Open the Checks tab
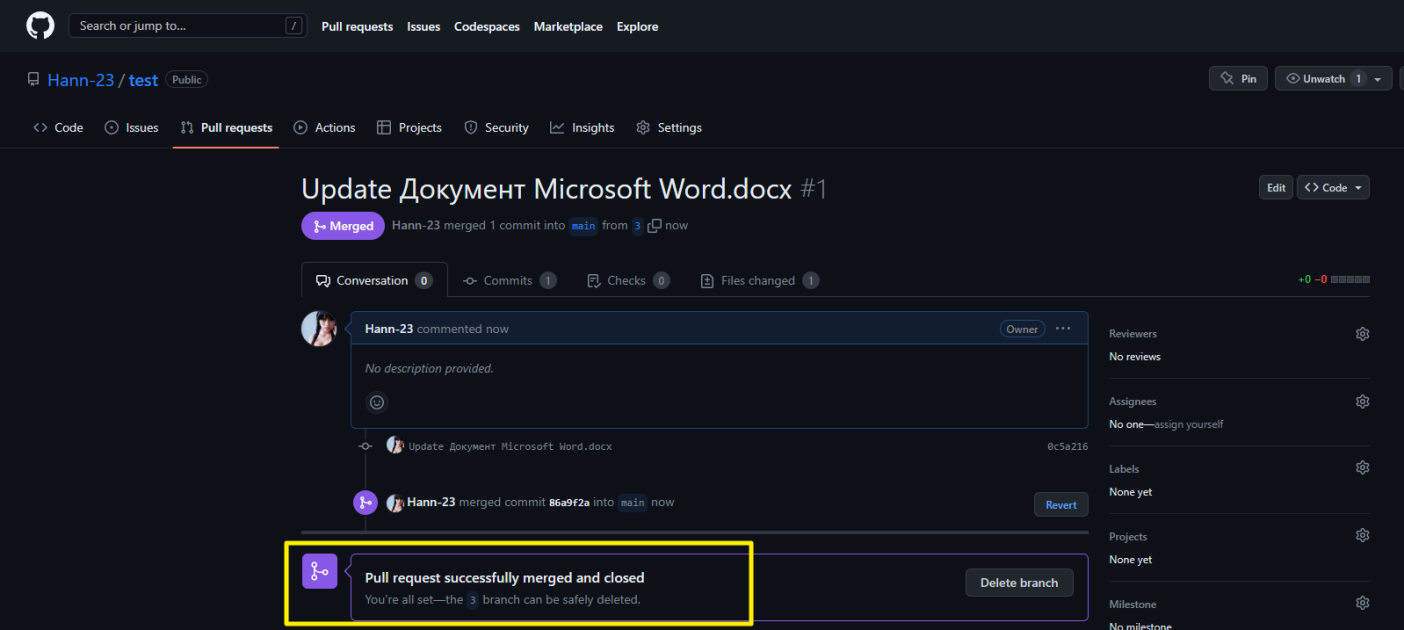Viewport: 1404px width, 630px height. pyautogui.click(x=628, y=281)
